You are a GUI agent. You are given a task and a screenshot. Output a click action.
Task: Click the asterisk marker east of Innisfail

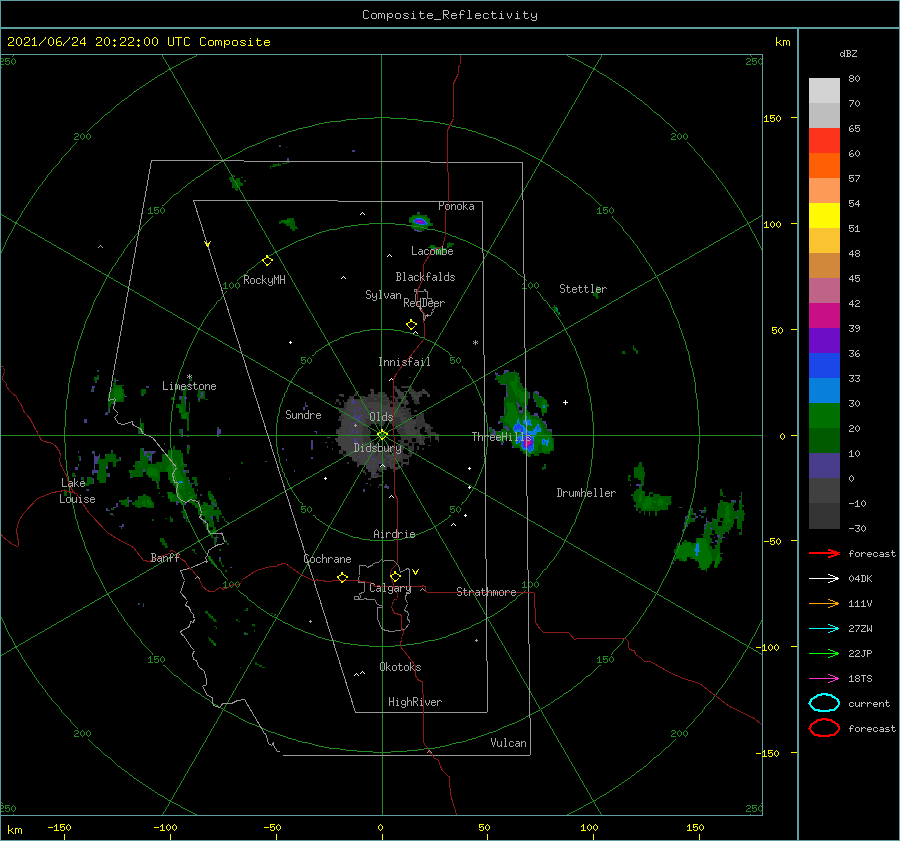[x=475, y=343]
